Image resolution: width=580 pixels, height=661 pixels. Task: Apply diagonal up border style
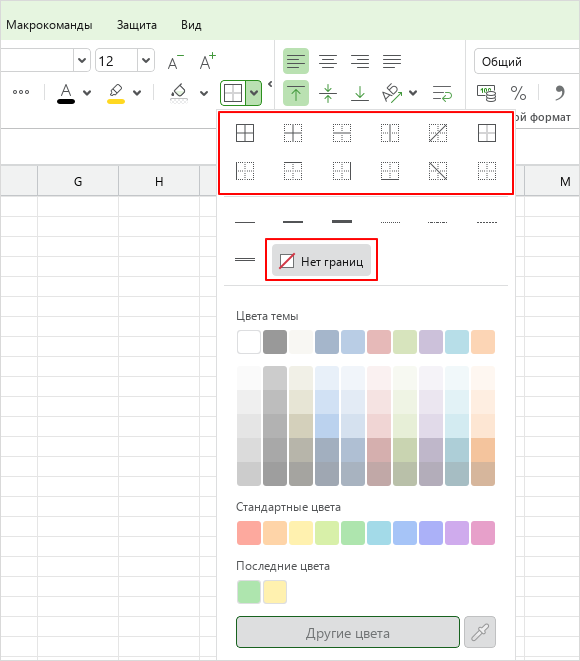pyautogui.click(x=438, y=133)
